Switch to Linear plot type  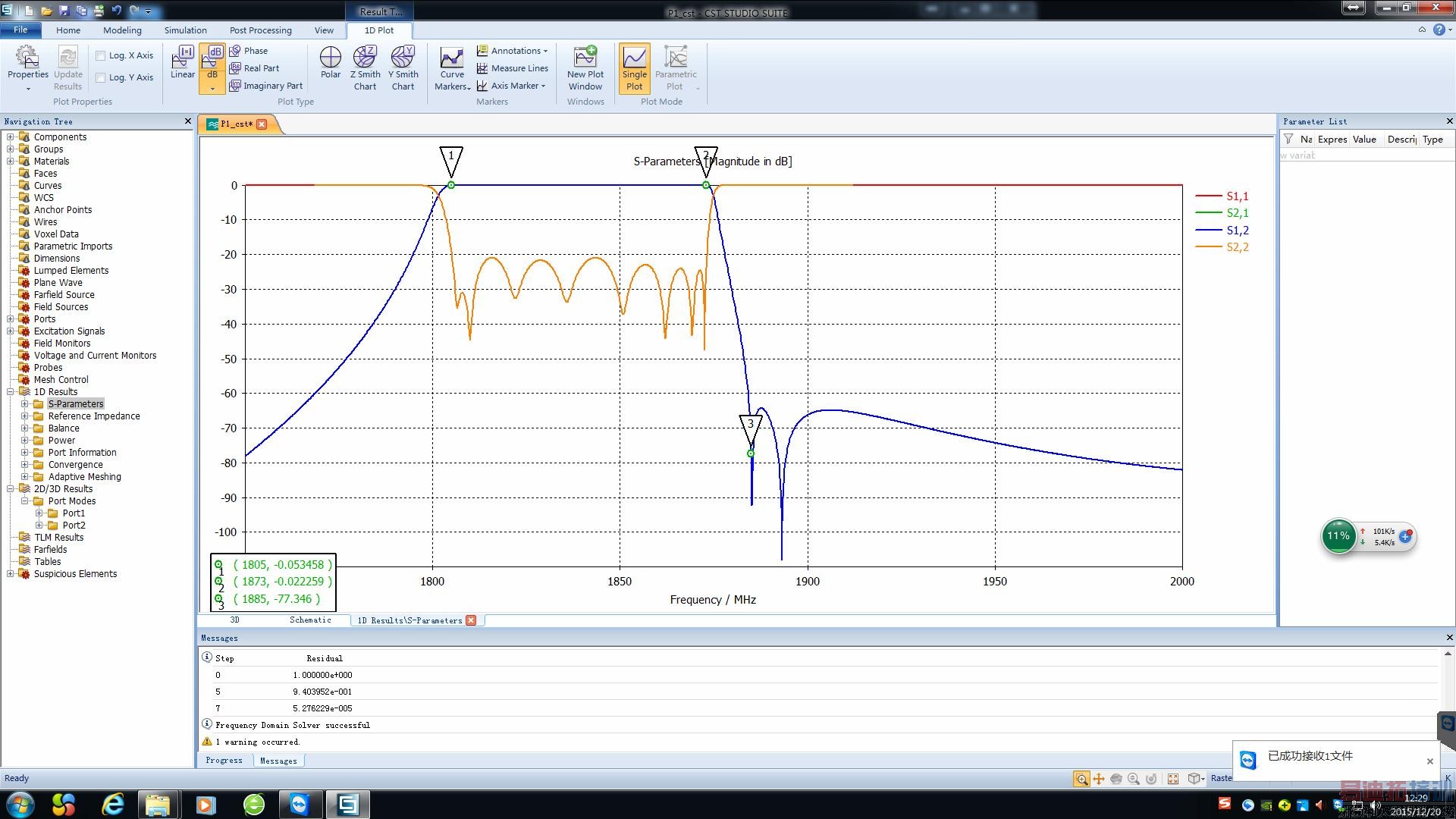pyautogui.click(x=182, y=62)
